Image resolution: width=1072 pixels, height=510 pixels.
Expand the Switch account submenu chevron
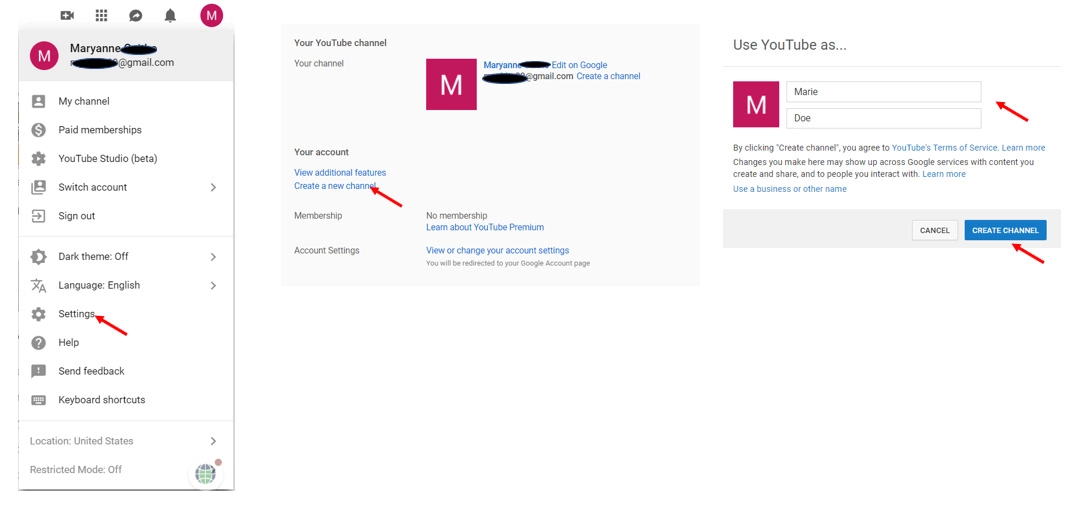click(x=213, y=187)
